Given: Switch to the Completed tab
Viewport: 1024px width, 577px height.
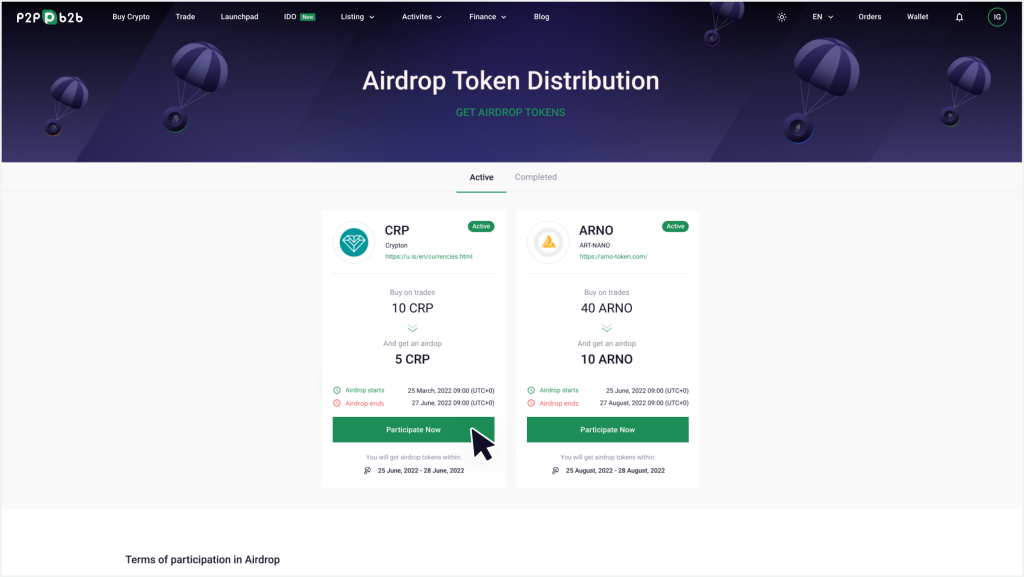Looking at the screenshot, I should [x=536, y=177].
